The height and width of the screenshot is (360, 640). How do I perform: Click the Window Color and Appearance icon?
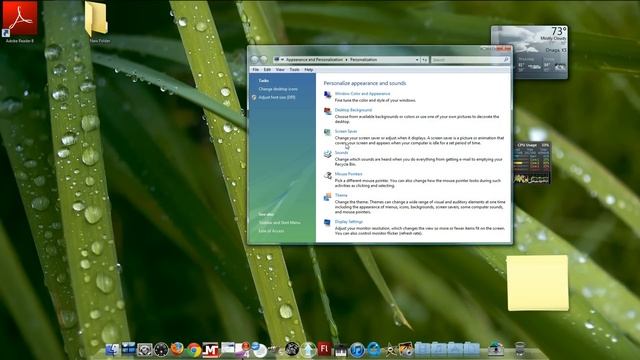click(x=327, y=95)
